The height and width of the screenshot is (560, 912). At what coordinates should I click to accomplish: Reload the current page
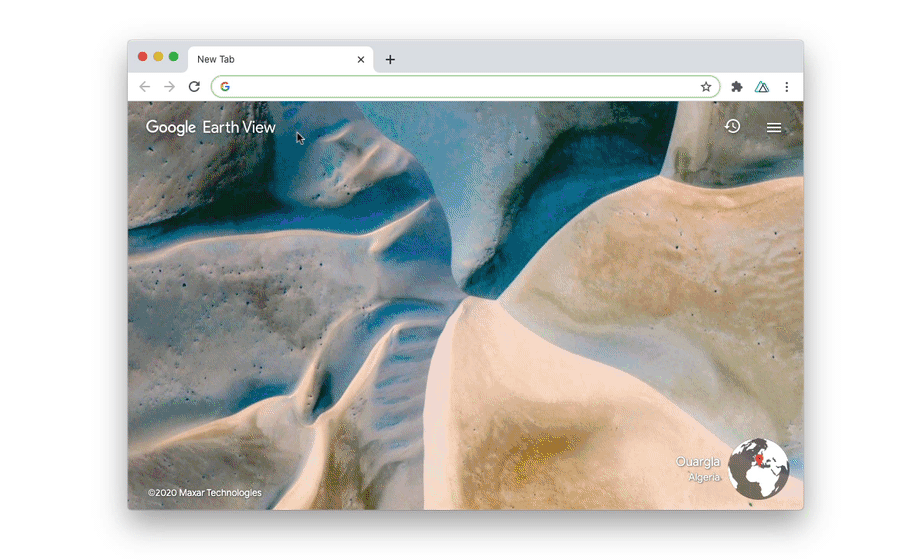(194, 87)
